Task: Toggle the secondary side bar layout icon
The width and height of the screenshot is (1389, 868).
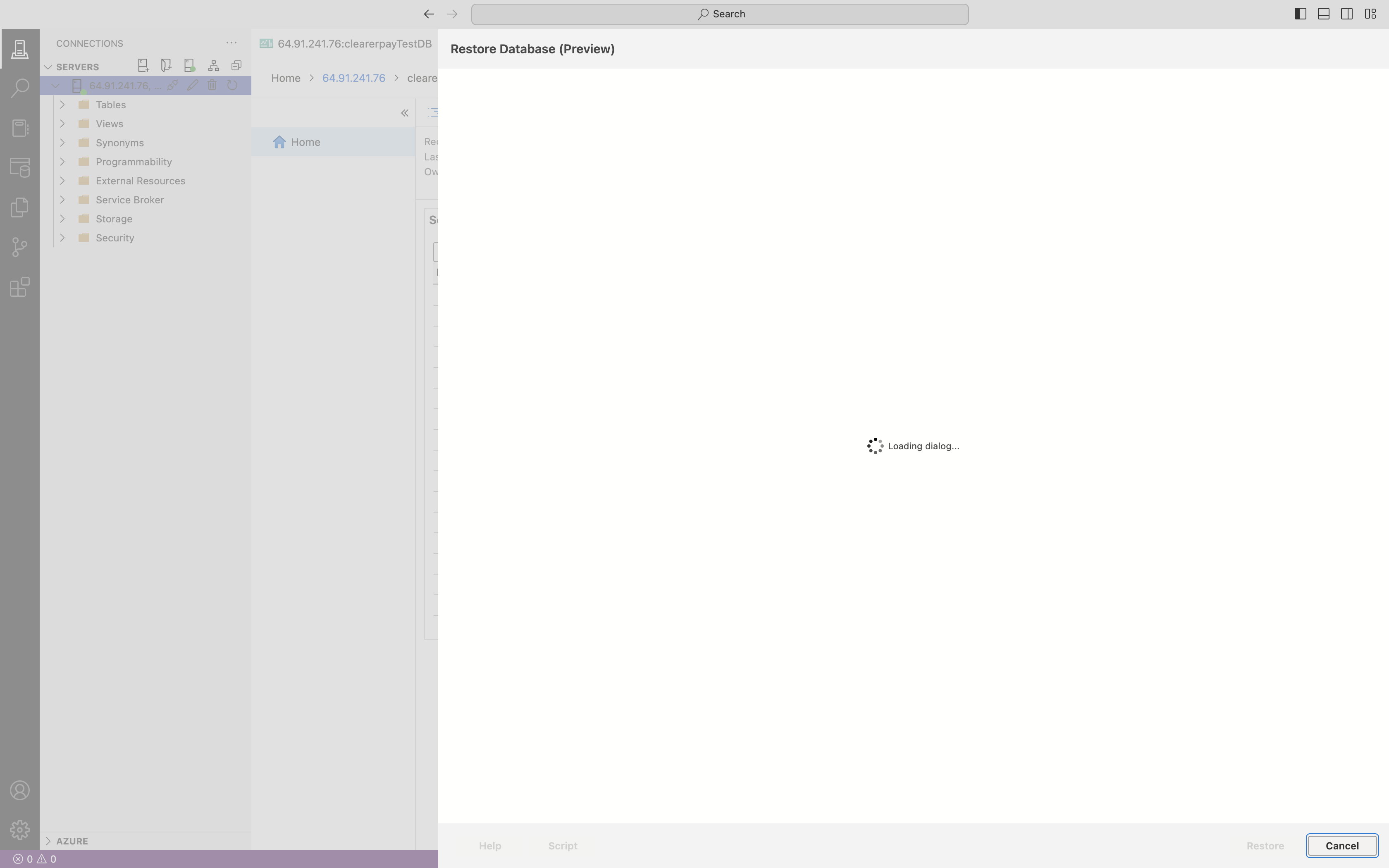Action: pos(1346,14)
